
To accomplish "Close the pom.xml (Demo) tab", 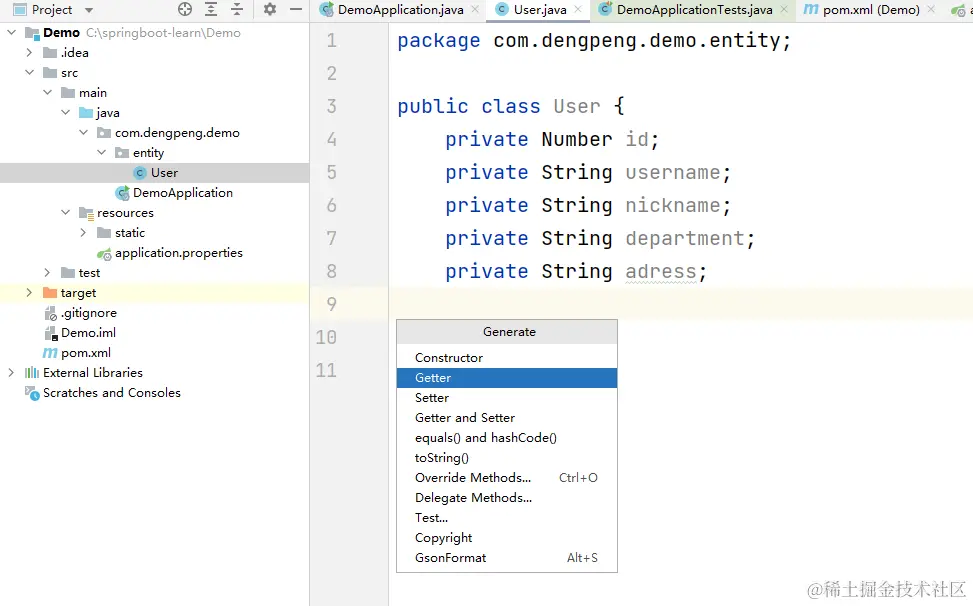I will pyautogui.click(x=931, y=9).
